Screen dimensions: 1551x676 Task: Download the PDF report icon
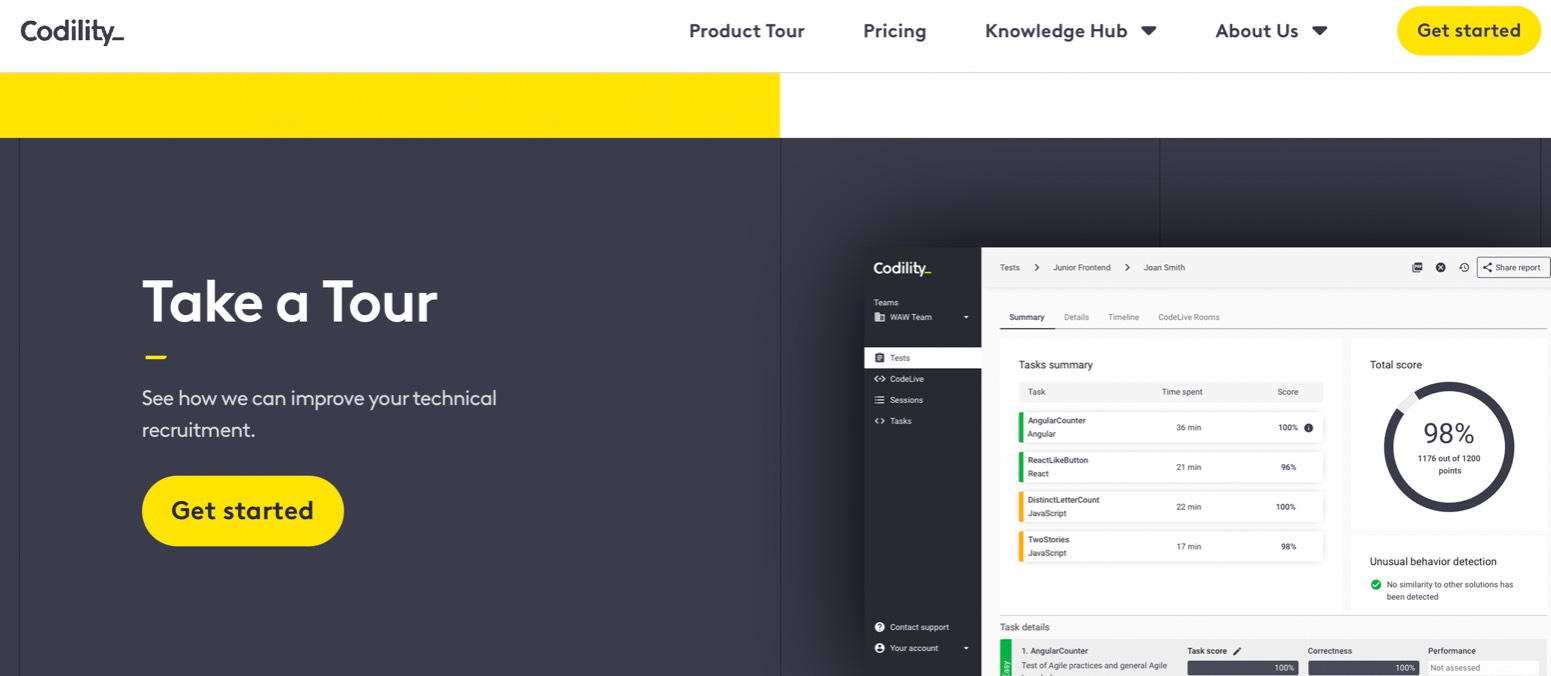(1417, 267)
